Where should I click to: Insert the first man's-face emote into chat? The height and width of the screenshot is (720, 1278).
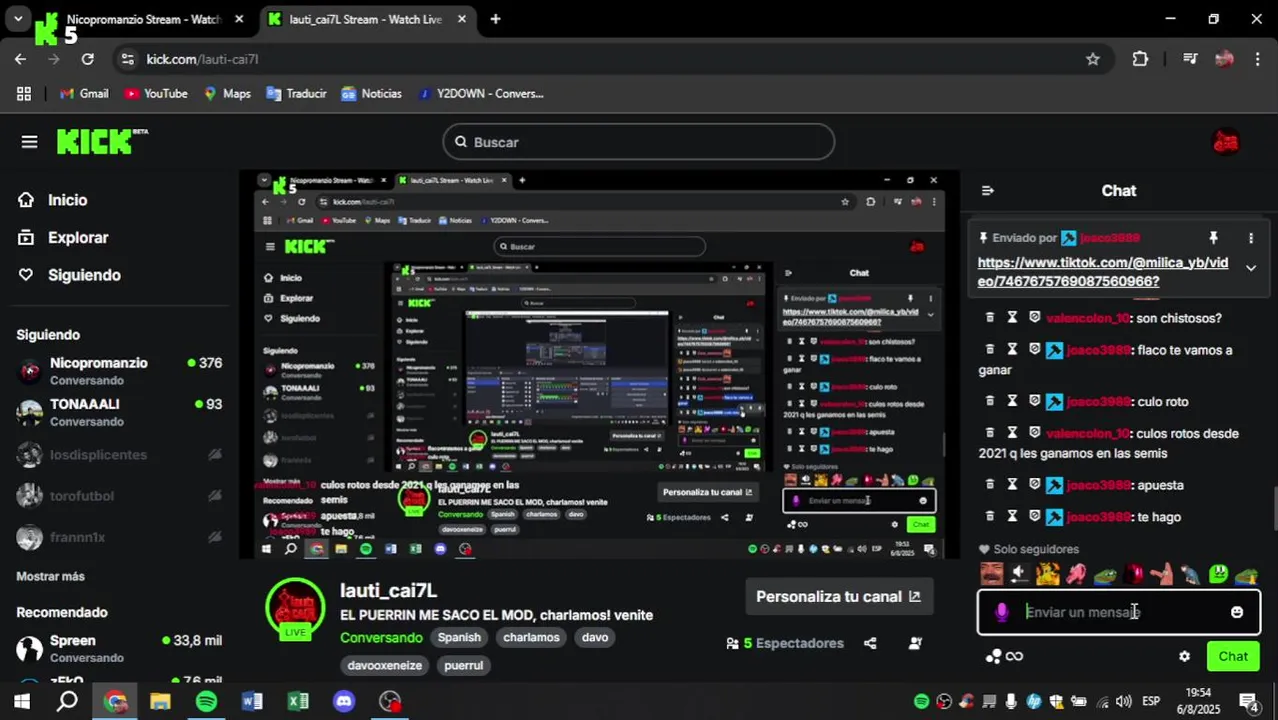(991, 574)
